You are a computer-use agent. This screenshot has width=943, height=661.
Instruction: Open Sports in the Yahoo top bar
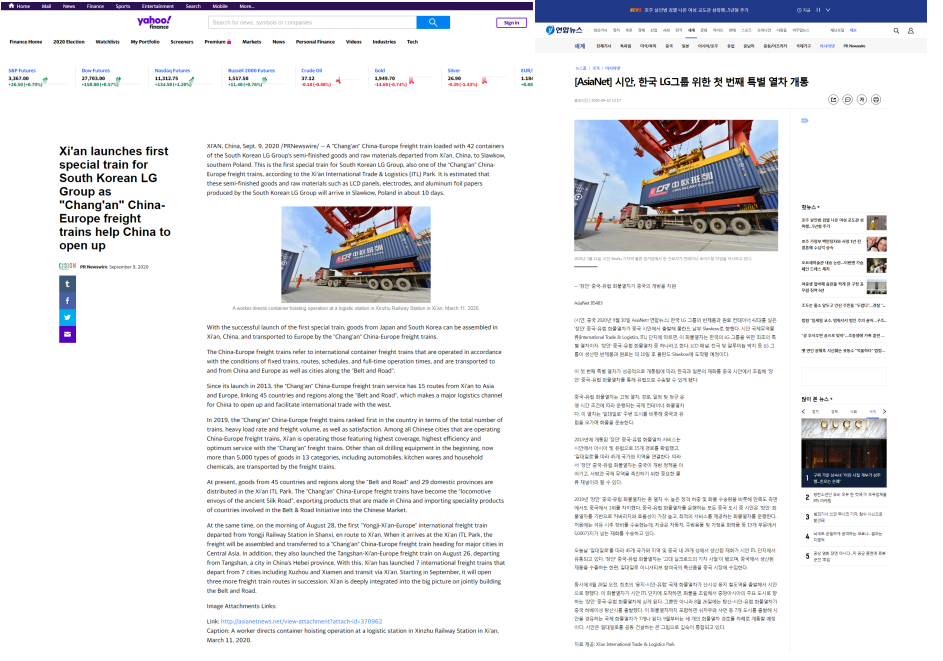tap(123, 6)
